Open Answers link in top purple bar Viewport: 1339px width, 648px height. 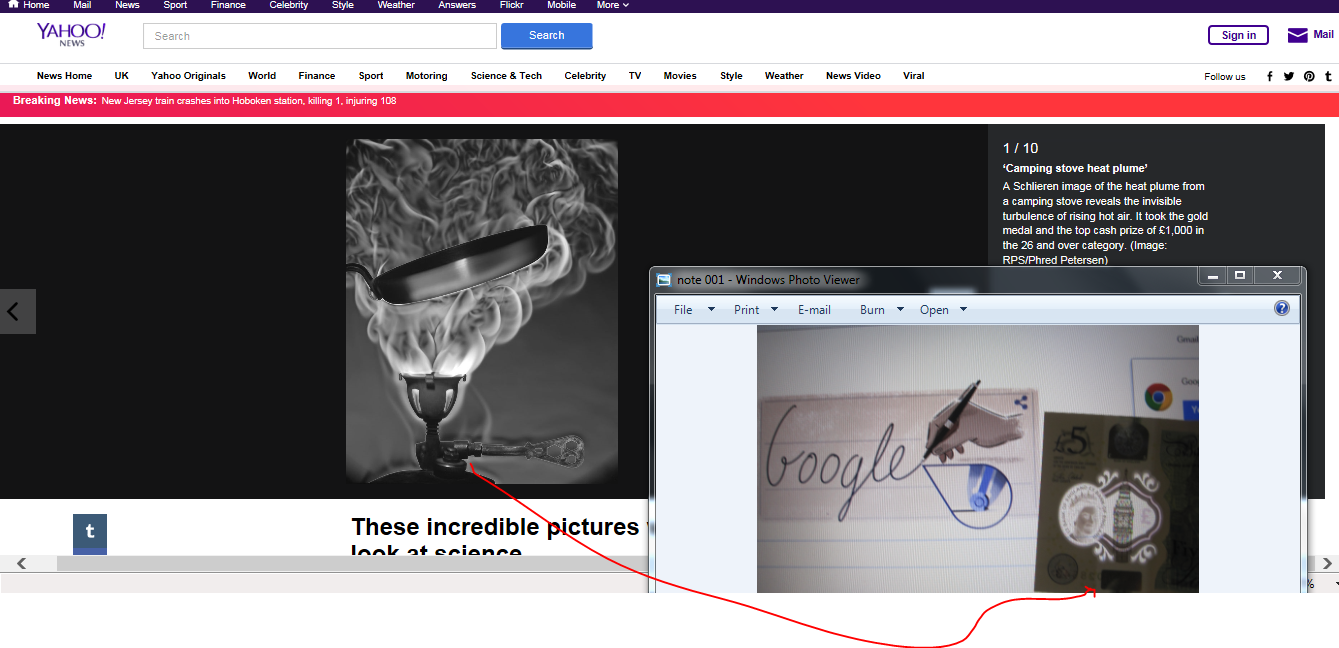tap(457, 5)
